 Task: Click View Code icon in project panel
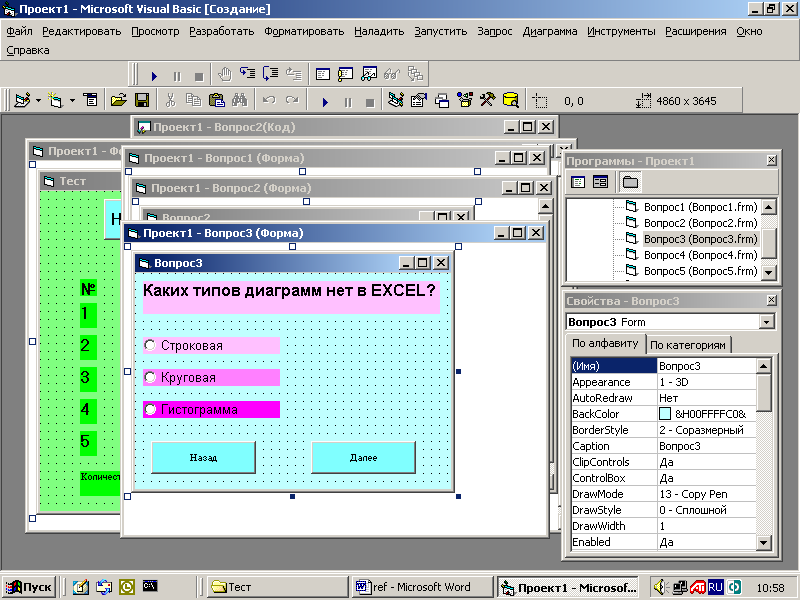point(578,182)
